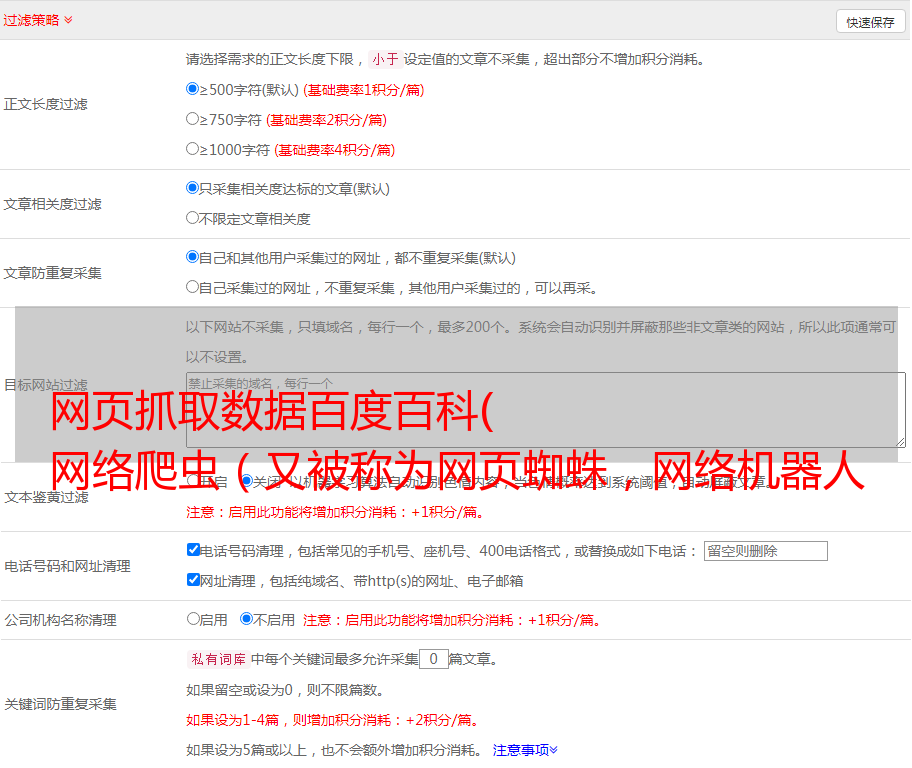
Task: Toggle the 网址清理 checkbox
Action: tap(193, 580)
